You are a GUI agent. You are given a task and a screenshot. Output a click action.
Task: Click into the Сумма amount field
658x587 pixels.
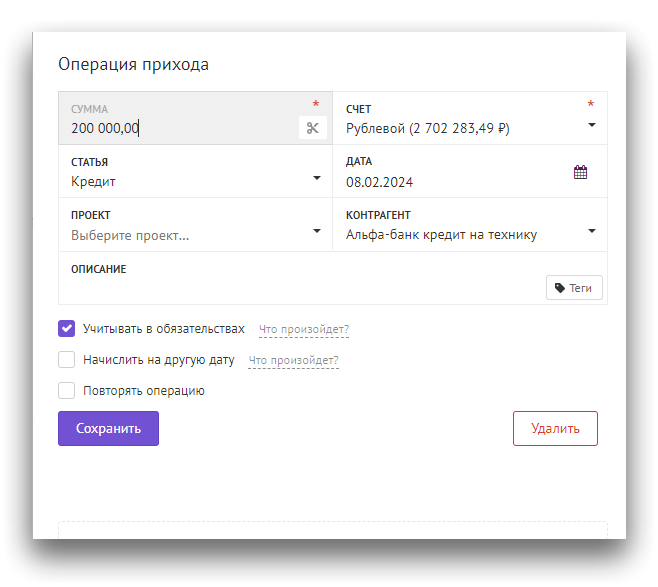(x=180, y=128)
